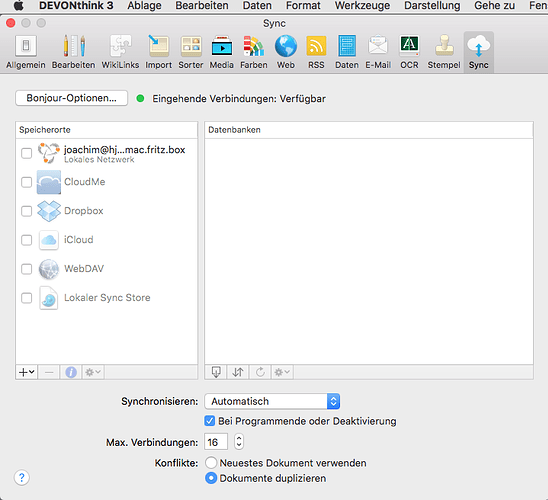Click the minus button to remove location

[49, 372]
